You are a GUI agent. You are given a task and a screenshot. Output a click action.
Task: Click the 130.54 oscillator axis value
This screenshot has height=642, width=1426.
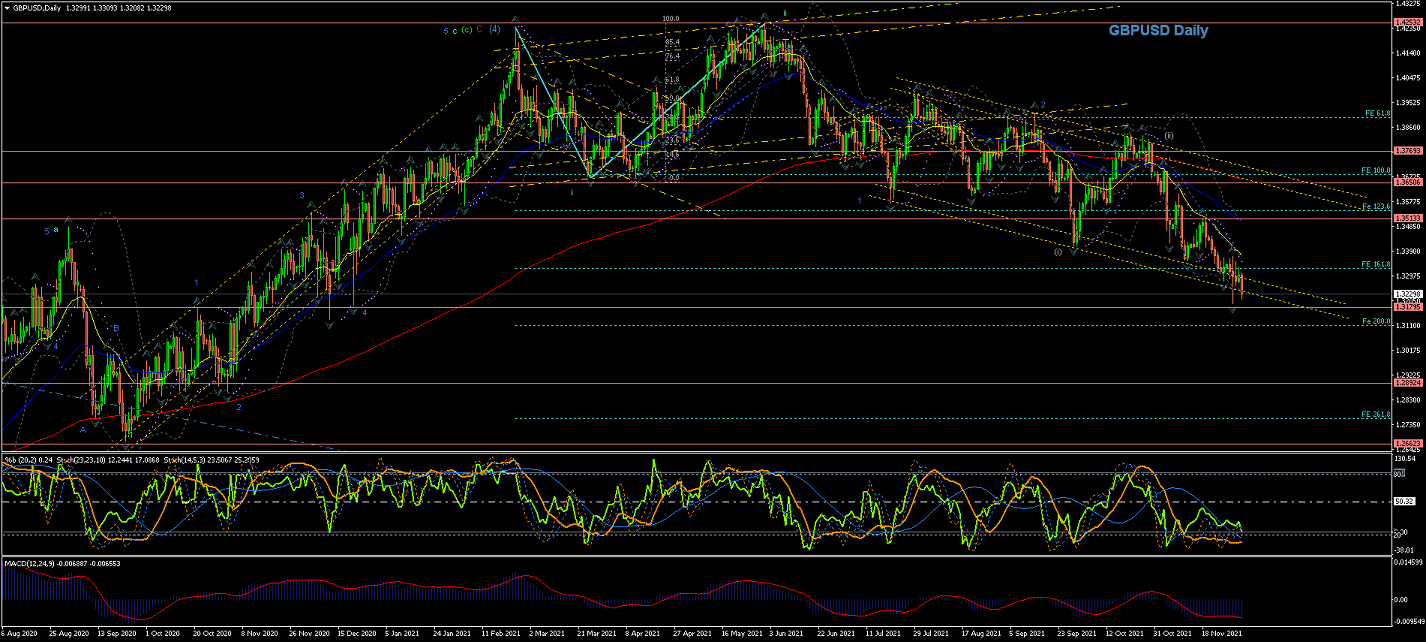pos(1404,458)
